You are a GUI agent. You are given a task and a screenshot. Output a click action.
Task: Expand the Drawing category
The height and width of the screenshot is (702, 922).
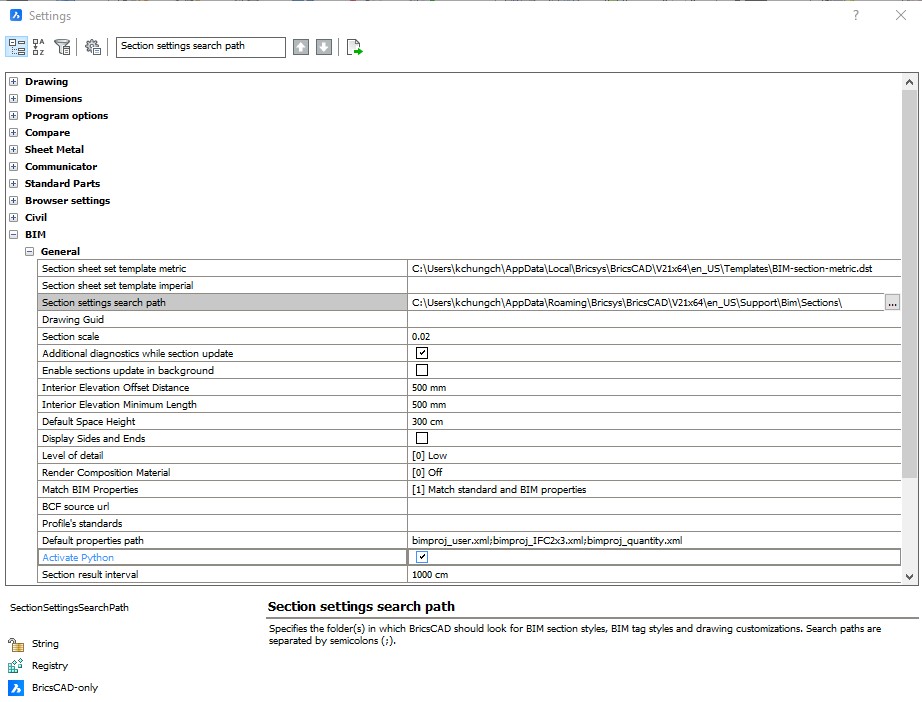point(14,82)
